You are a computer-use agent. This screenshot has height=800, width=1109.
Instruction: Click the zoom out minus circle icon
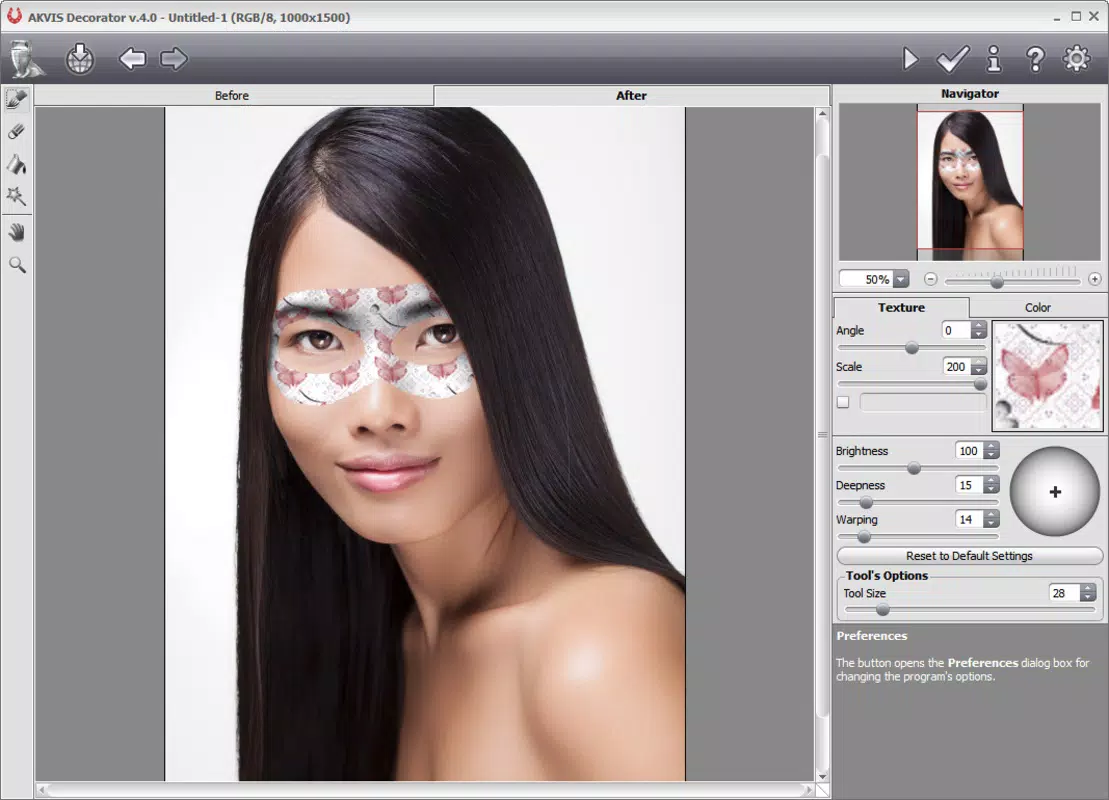[931, 279]
